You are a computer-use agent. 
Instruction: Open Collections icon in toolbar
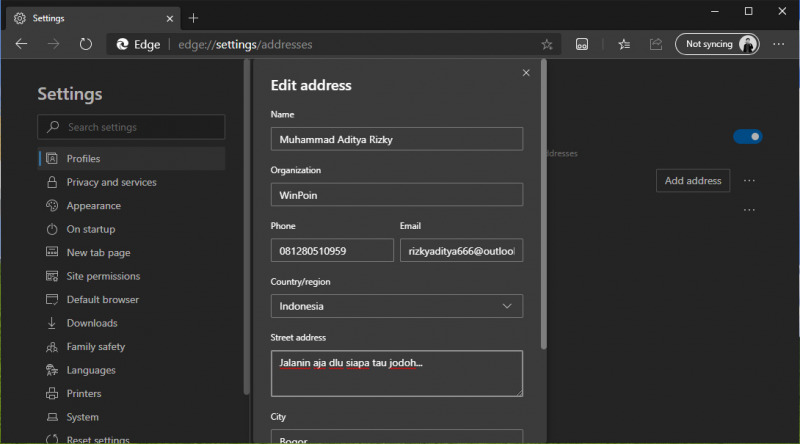[x=582, y=44]
